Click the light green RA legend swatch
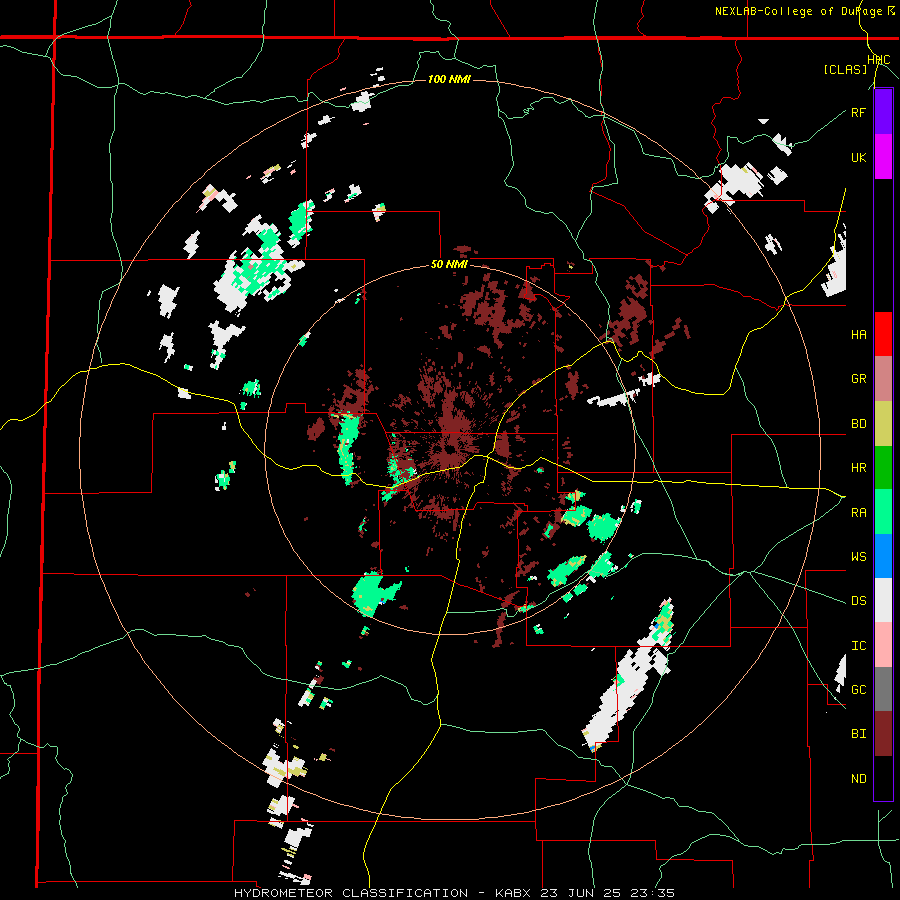This screenshot has width=900, height=900. point(883,512)
